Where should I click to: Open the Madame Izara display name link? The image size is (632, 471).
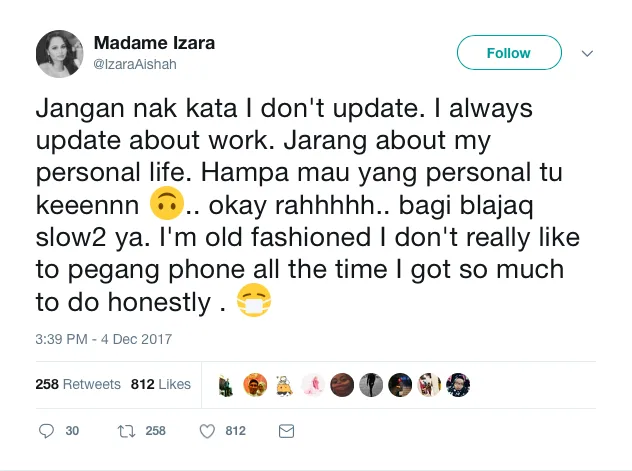(154, 43)
